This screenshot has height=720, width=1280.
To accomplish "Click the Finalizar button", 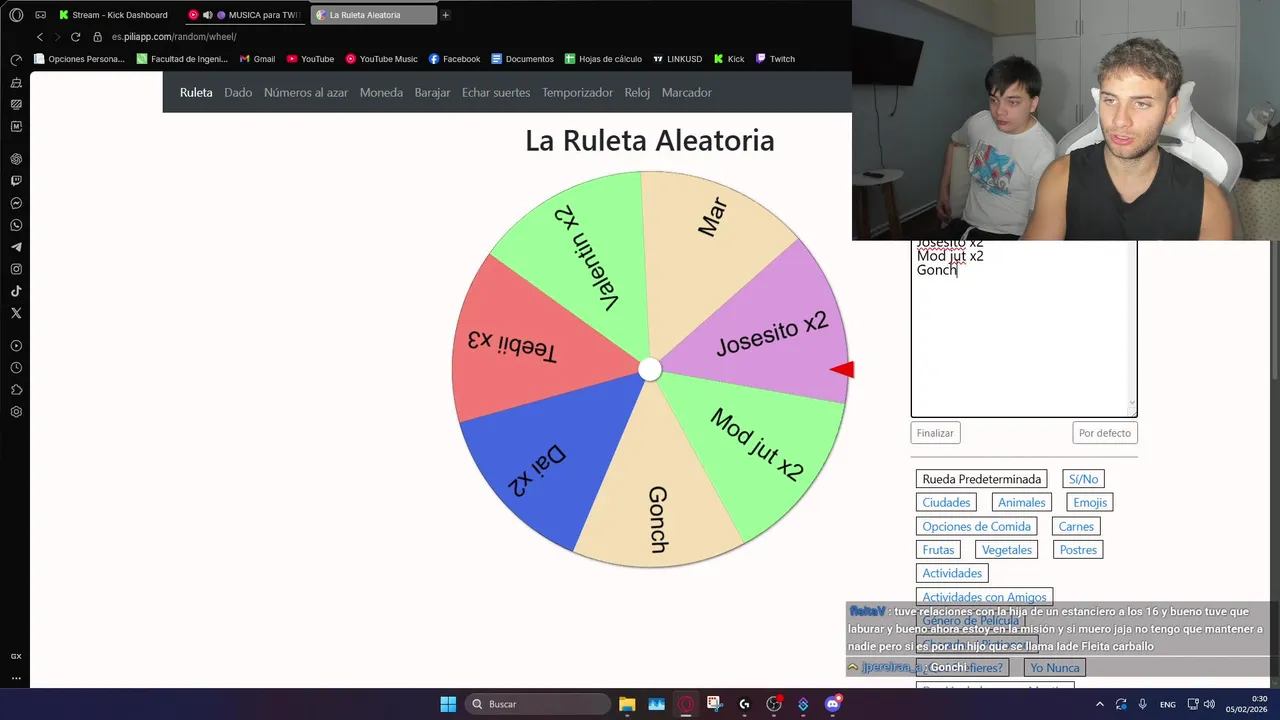I will click(x=936, y=433).
